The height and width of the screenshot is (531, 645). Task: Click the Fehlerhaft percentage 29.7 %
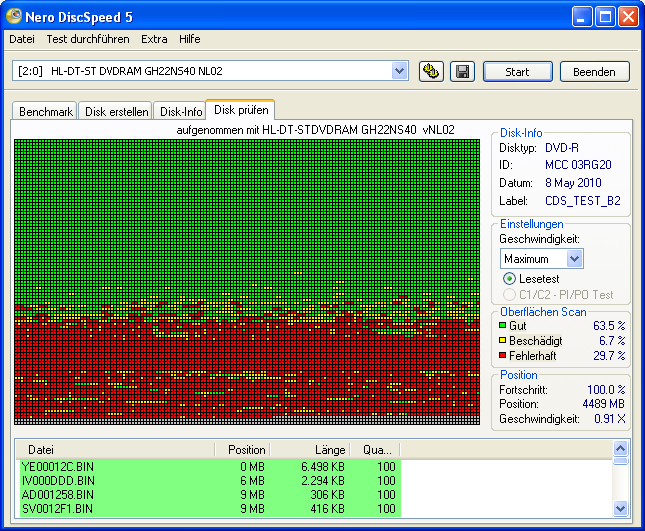[x=609, y=355]
